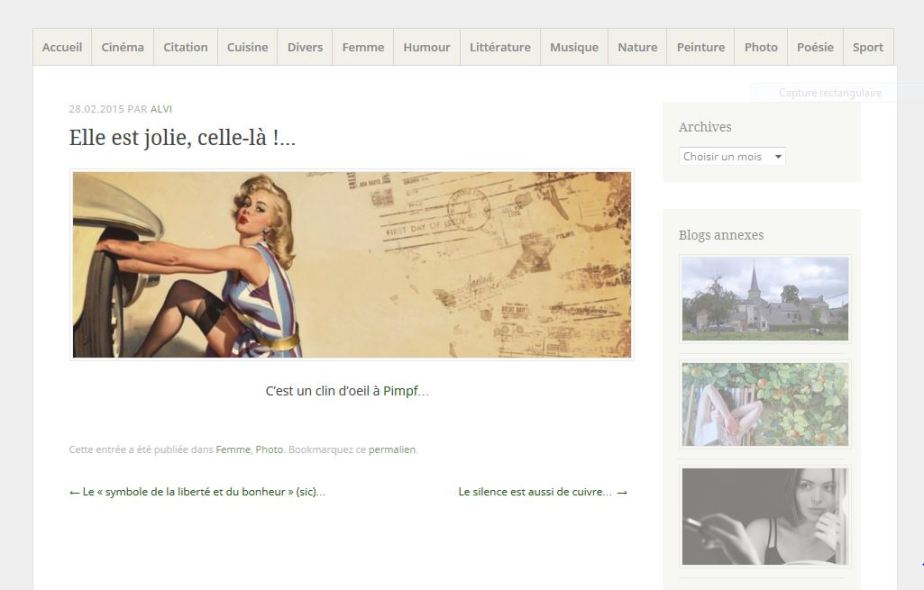Open the Citation menu tab
The width and height of the screenshot is (924, 590).
pyautogui.click(x=185, y=47)
